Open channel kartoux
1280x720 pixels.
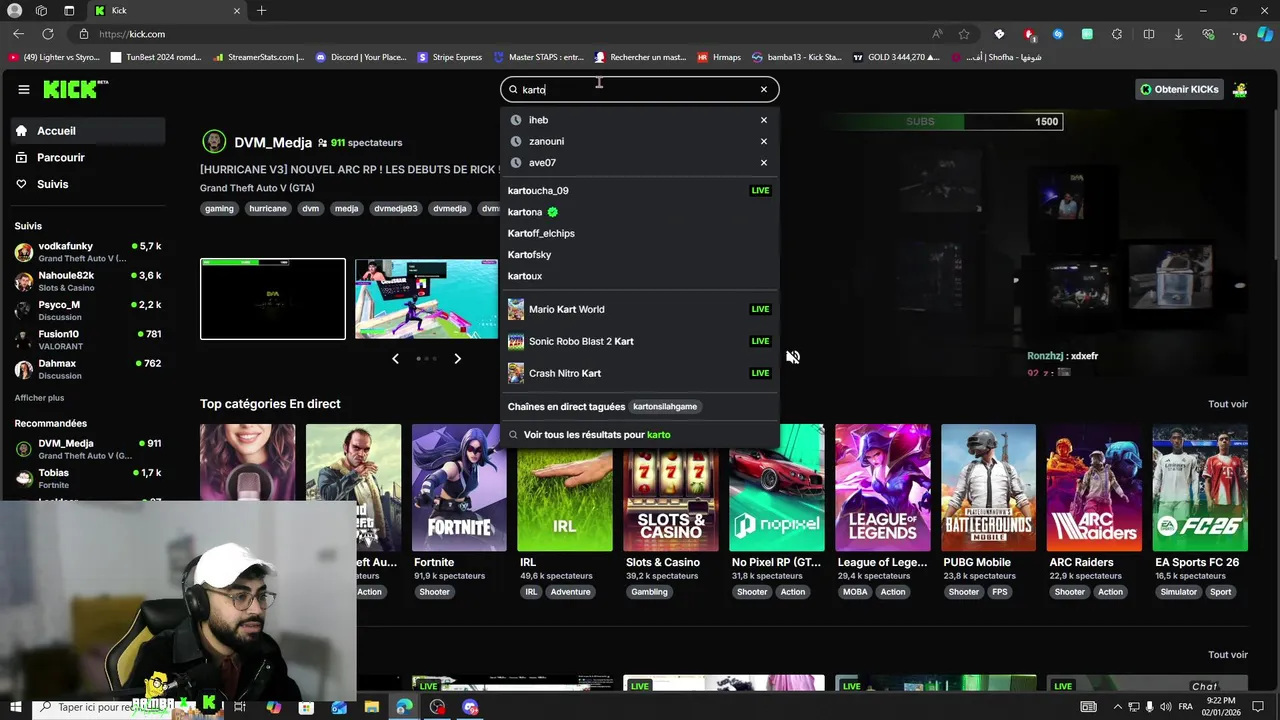point(640,276)
